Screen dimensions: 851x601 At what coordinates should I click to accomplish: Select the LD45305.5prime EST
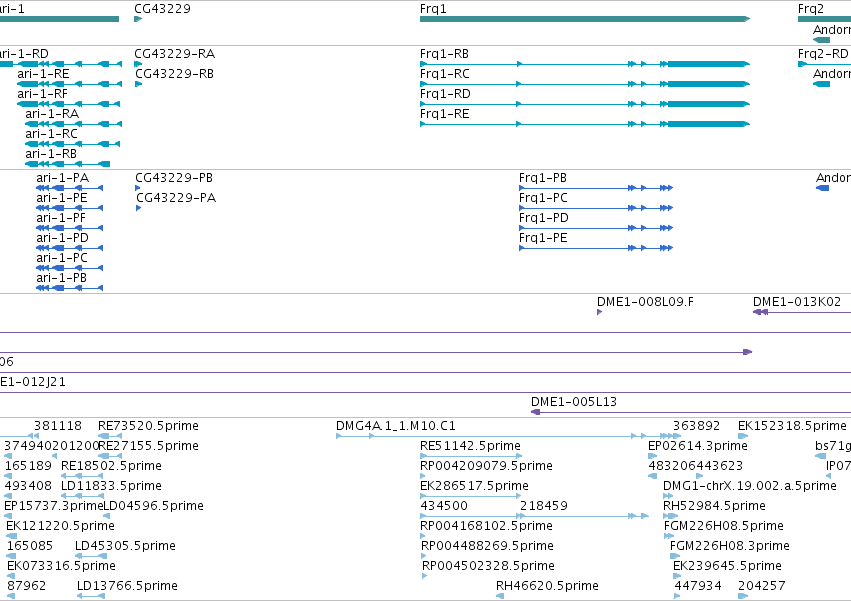[91, 556]
